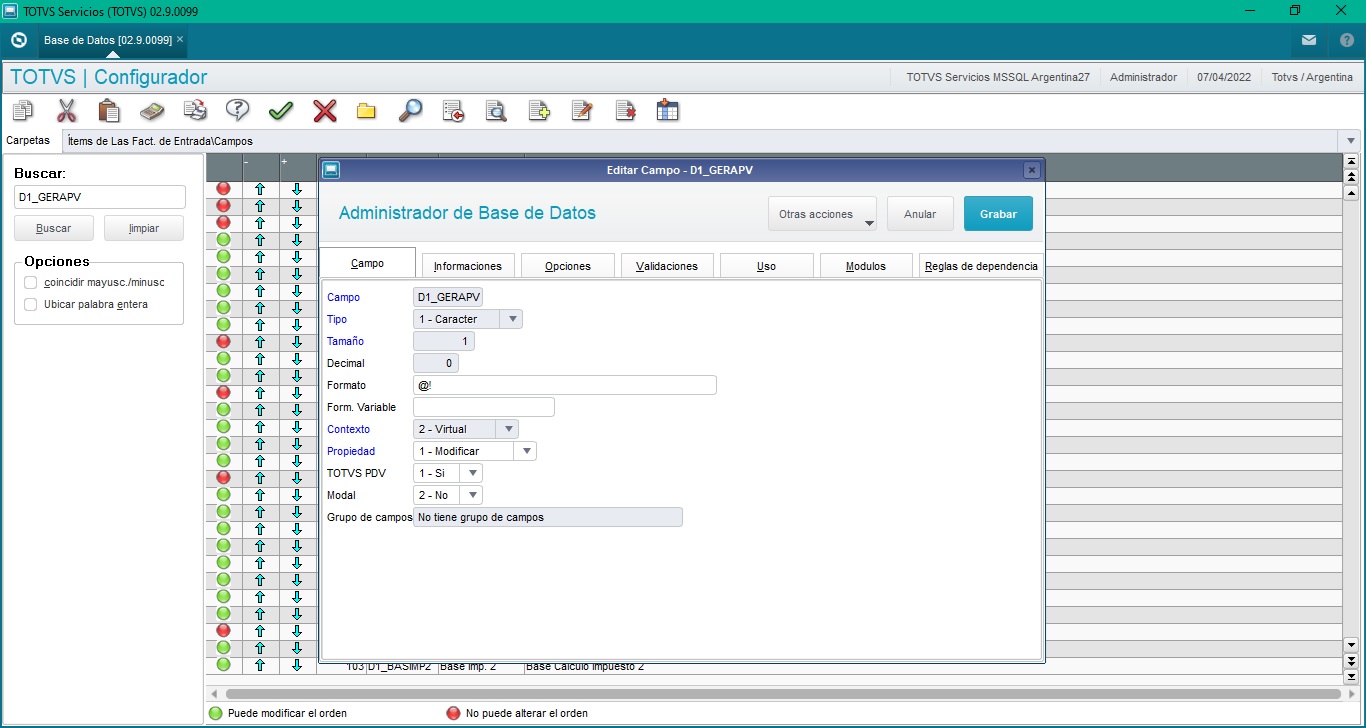Image resolution: width=1366 pixels, height=728 pixels.
Task: Click the Tamaño value field
Action: click(444, 341)
